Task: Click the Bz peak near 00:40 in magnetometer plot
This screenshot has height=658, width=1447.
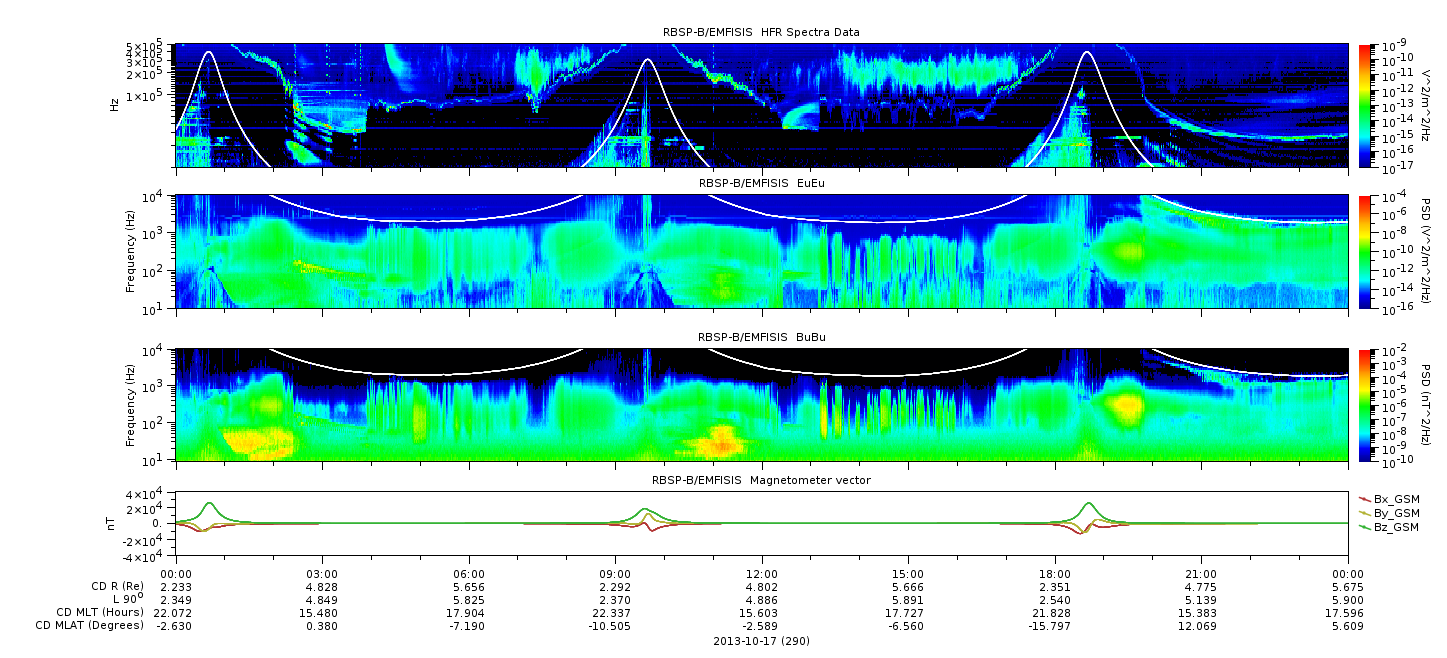Action: tap(209, 503)
